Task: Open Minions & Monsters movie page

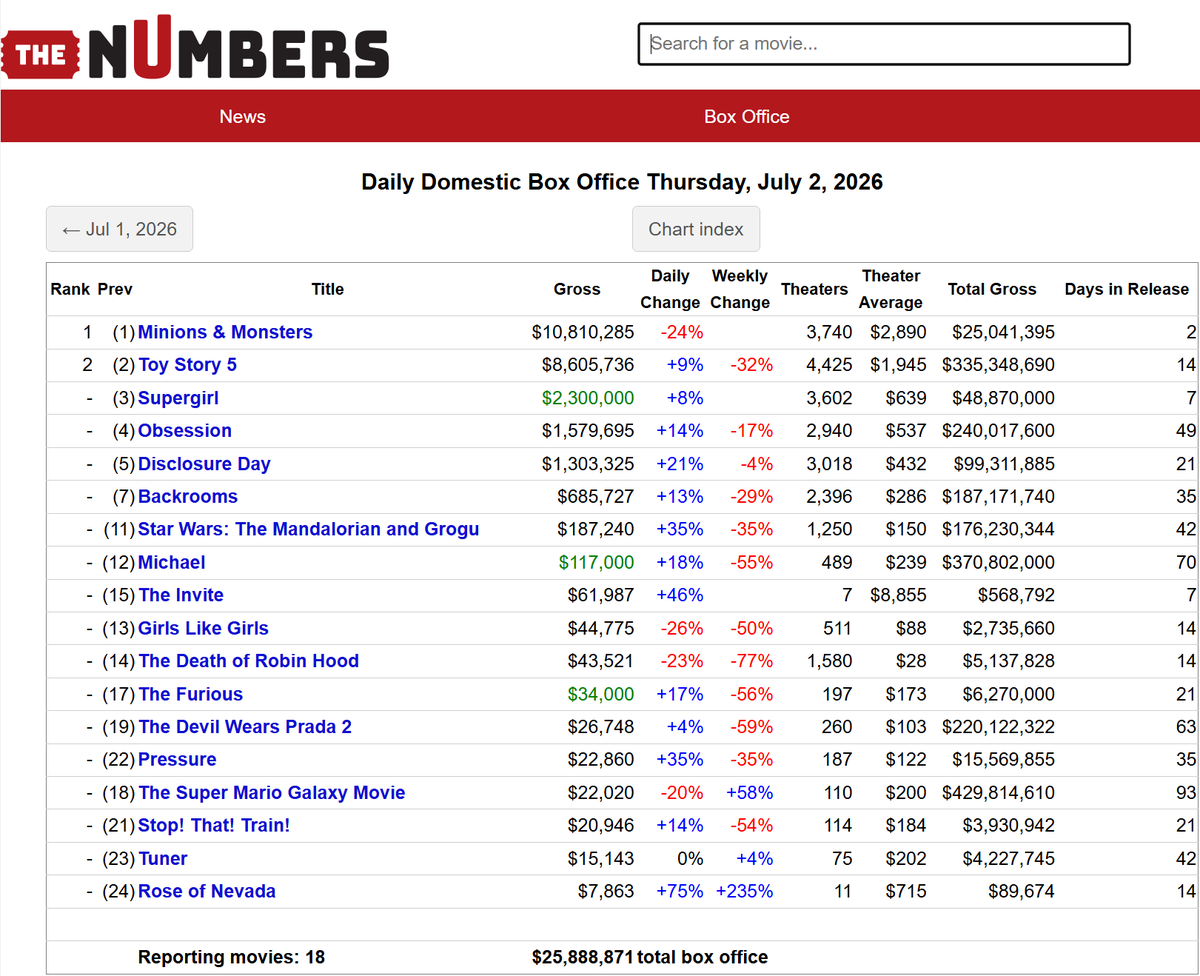Action: click(x=225, y=332)
